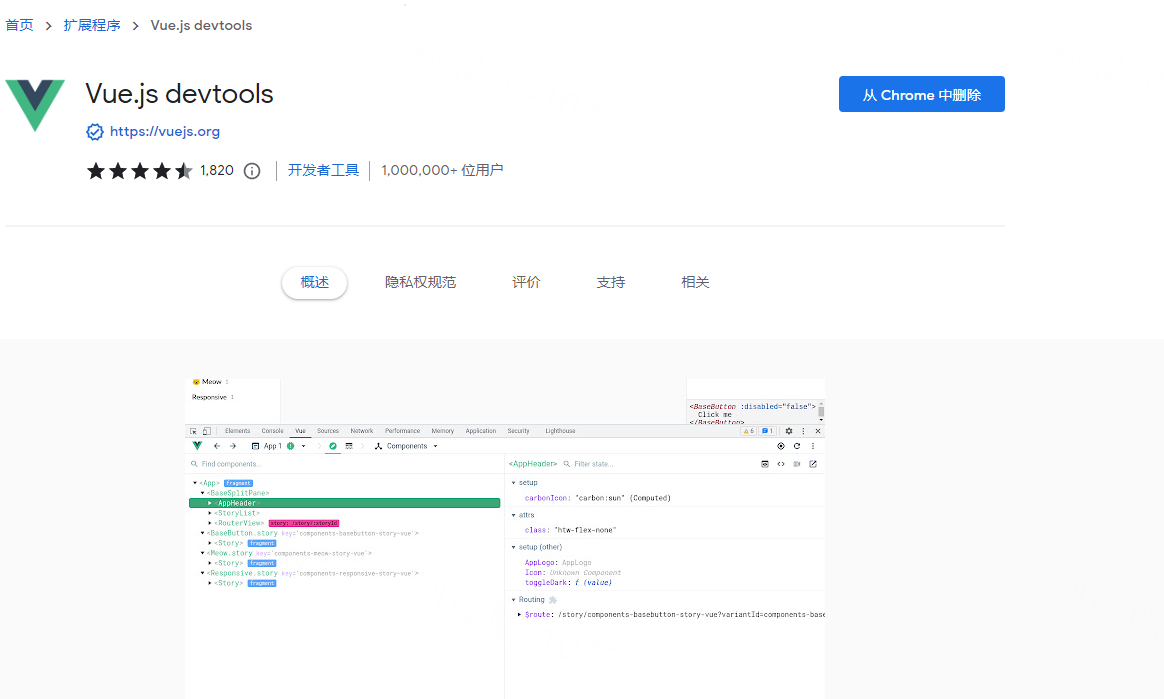Image resolution: width=1164 pixels, height=699 pixels.
Task: Select the Meow story in the sidebar
Action: click(x=211, y=382)
